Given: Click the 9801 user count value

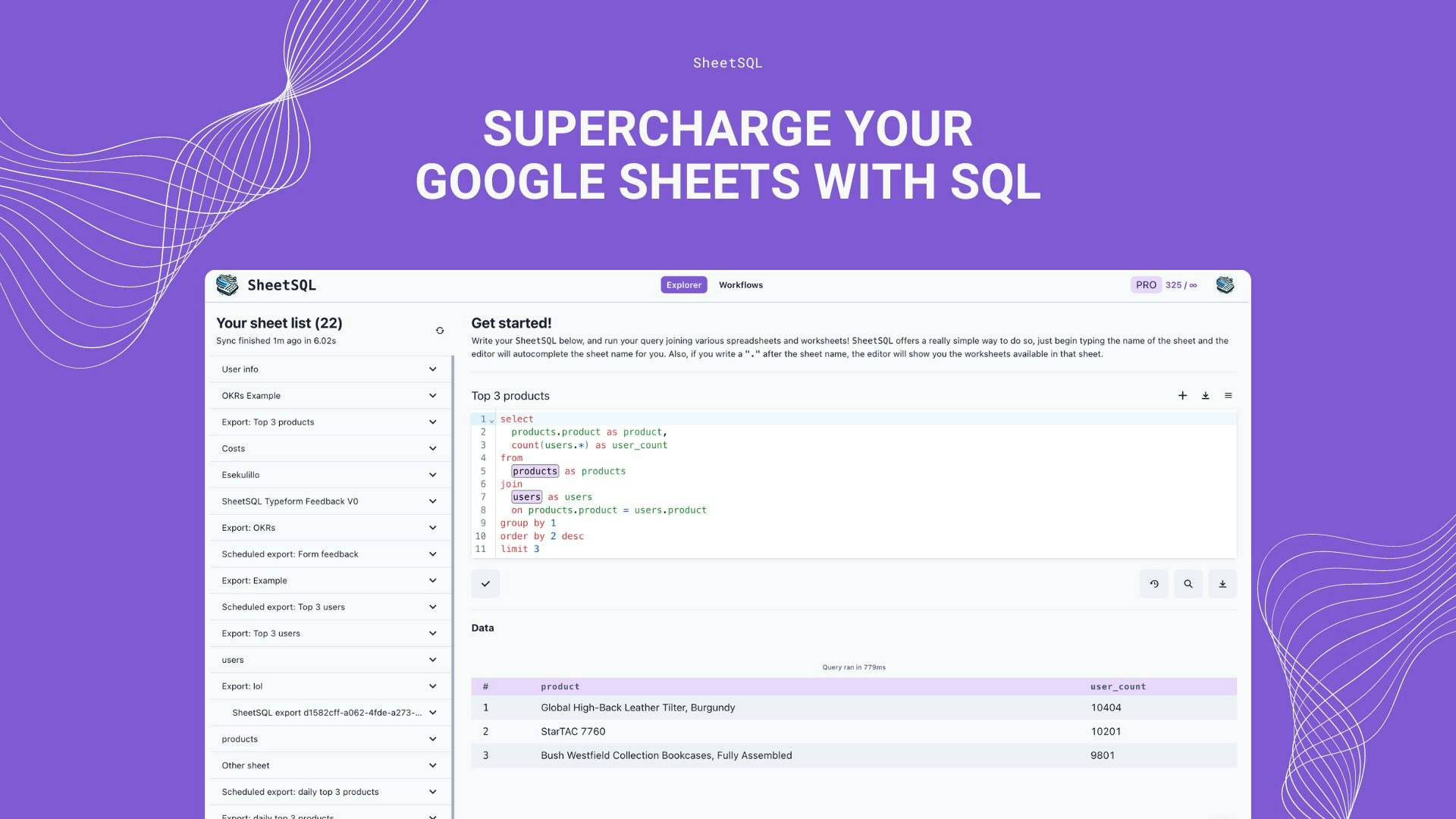Looking at the screenshot, I should 1103,755.
